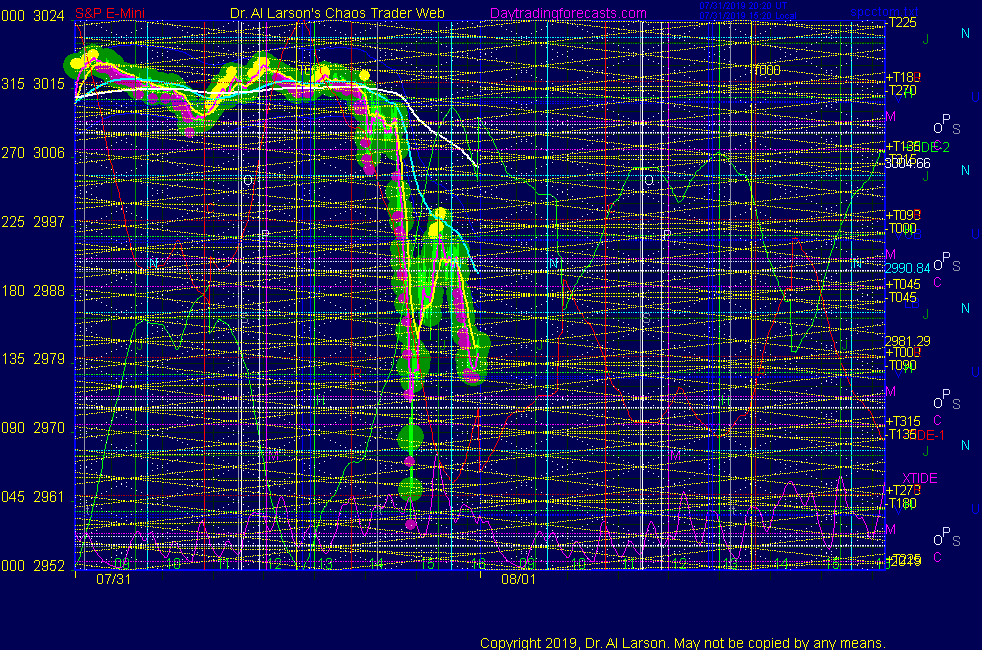
Task: Click the yellow T000 label inside the chart grid
Action: pyautogui.click(x=767, y=71)
